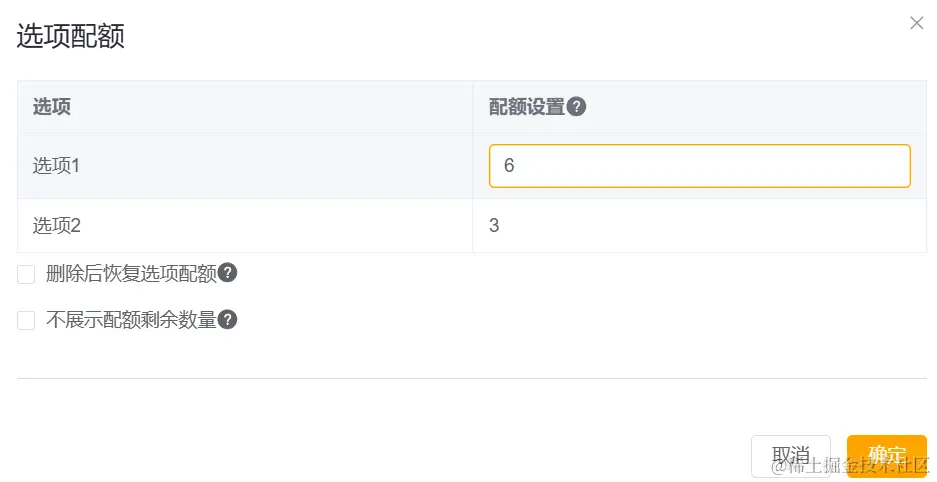Viewport: 937px width, 482px height.
Task: Tick the checkbox beside 删除后恢复选项配额
Action: [26, 274]
